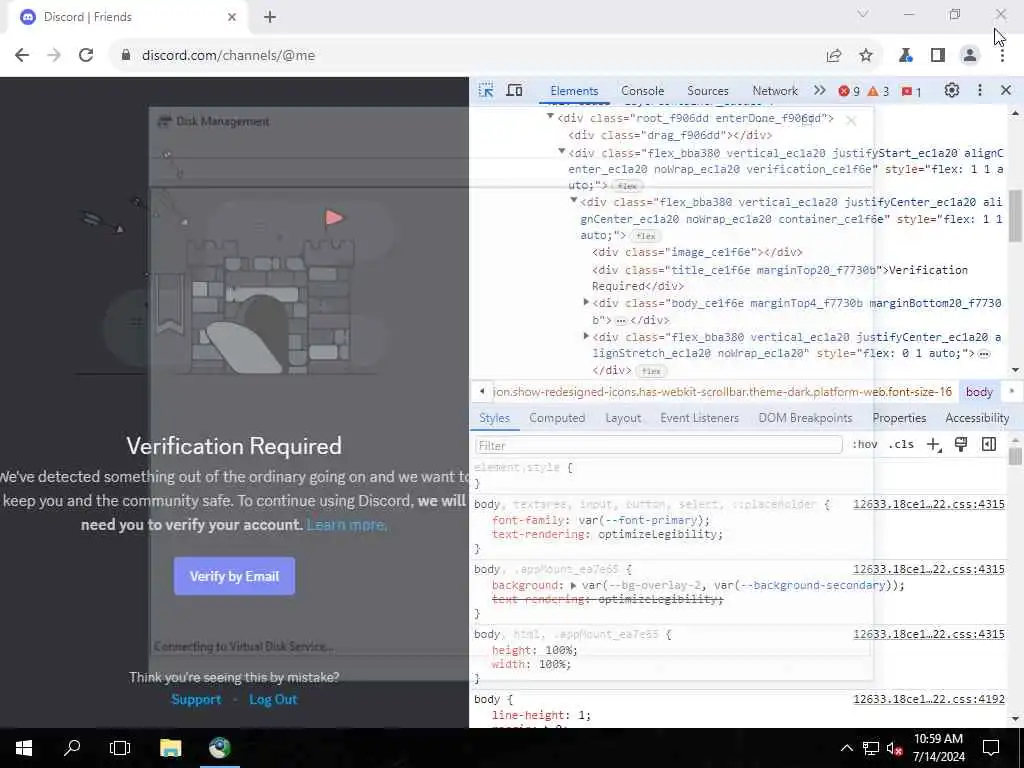Click the styles Filter input field
Screen dimensions: 1024x768
click(x=658, y=445)
